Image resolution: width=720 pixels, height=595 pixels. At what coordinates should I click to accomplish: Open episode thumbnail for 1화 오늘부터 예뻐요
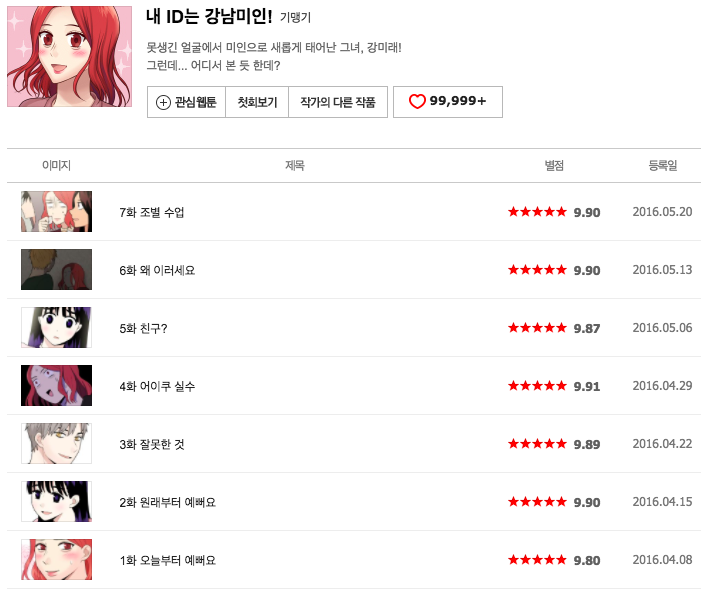pos(56,560)
